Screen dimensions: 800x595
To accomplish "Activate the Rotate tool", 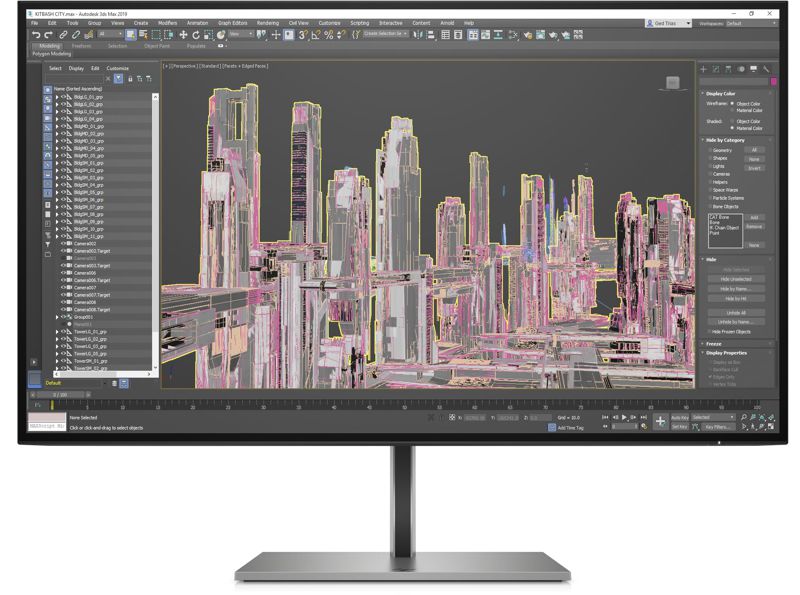I will point(195,35).
